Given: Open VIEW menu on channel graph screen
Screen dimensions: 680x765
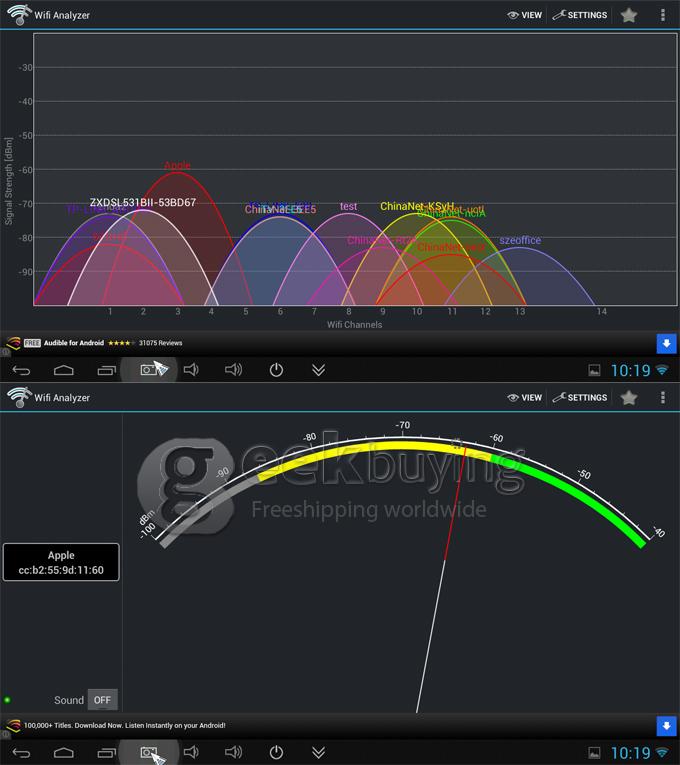Looking at the screenshot, I should 524,15.
